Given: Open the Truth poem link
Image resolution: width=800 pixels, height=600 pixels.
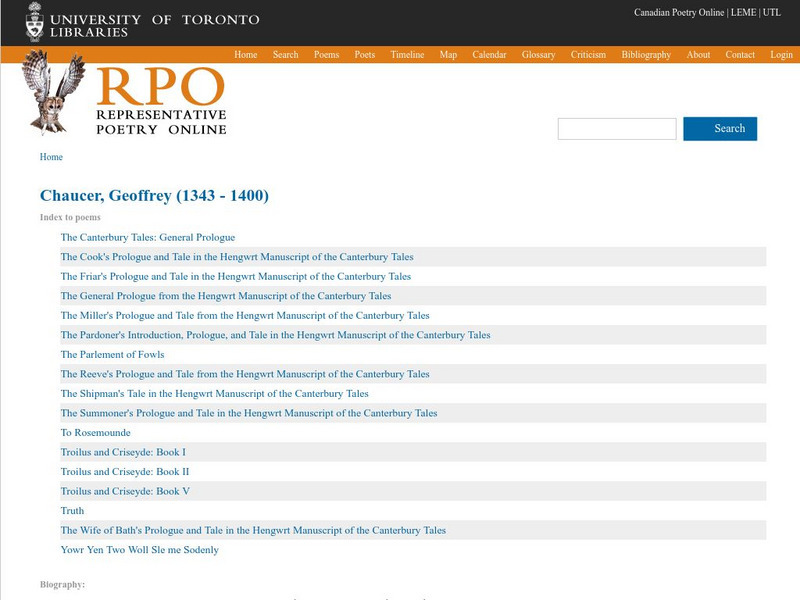Looking at the screenshot, I should 72,511.
